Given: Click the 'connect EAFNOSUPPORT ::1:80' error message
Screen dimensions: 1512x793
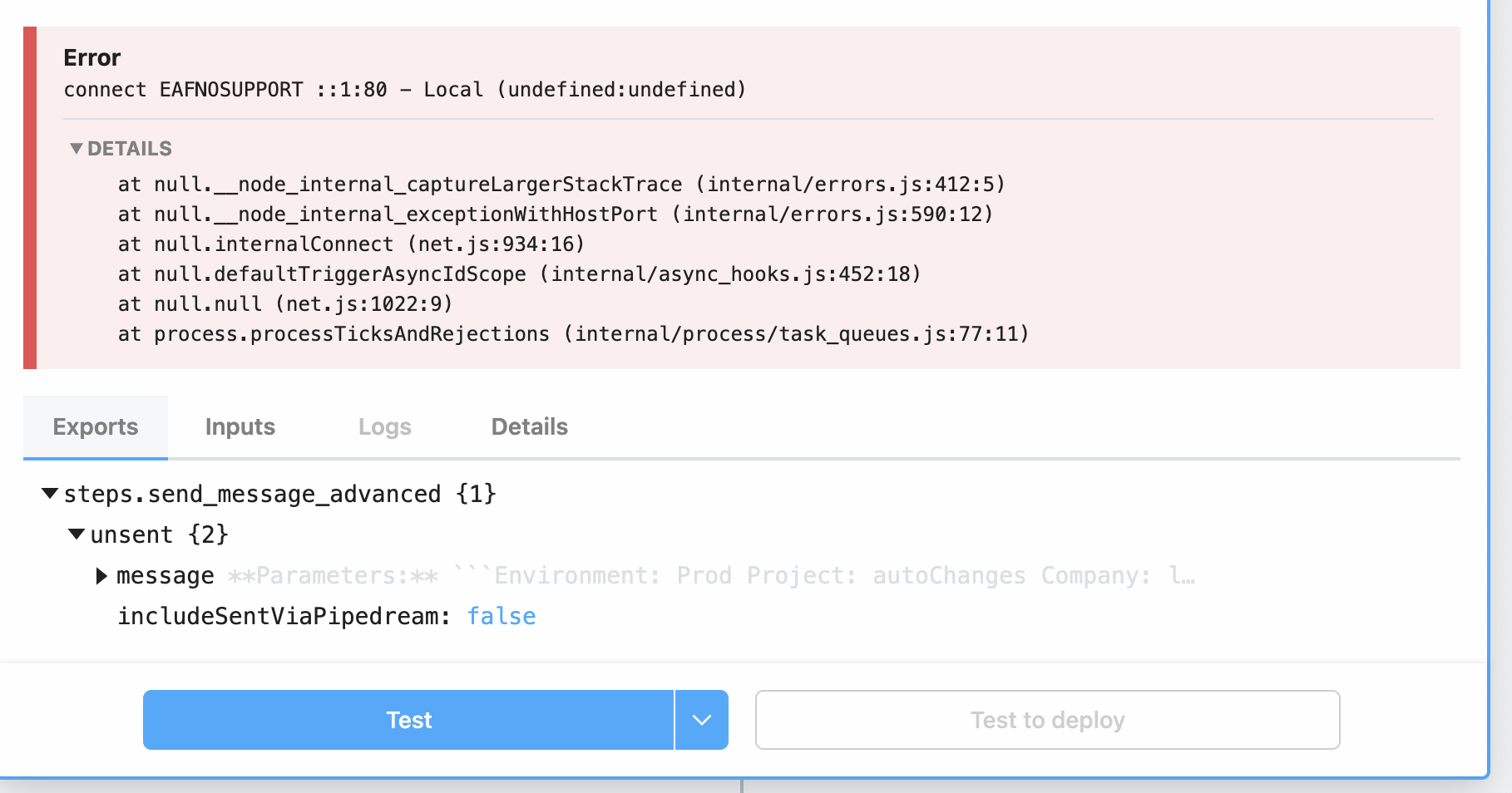Looking at the screenshot, I should (x=405, y=90).
